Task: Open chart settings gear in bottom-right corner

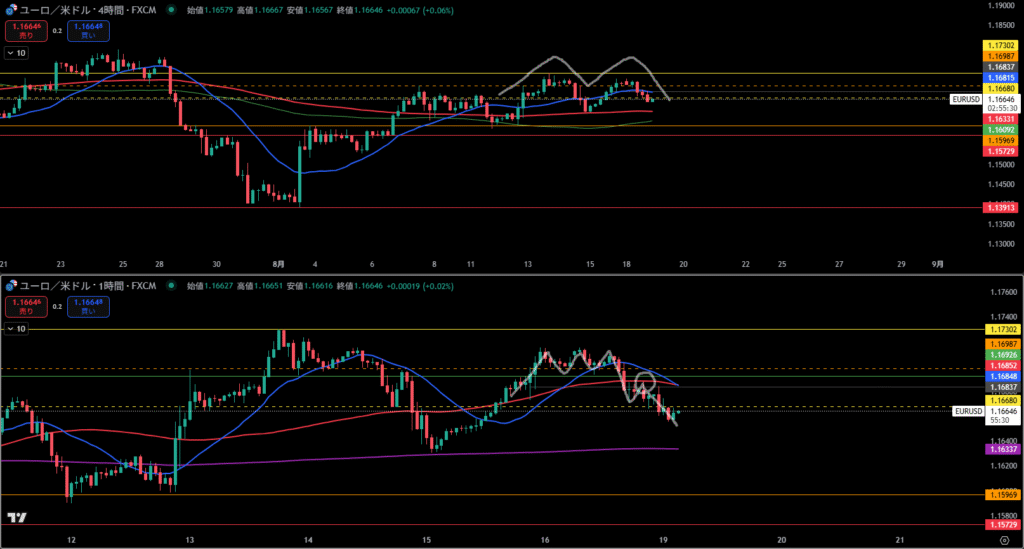Action: click(1003, 540)
